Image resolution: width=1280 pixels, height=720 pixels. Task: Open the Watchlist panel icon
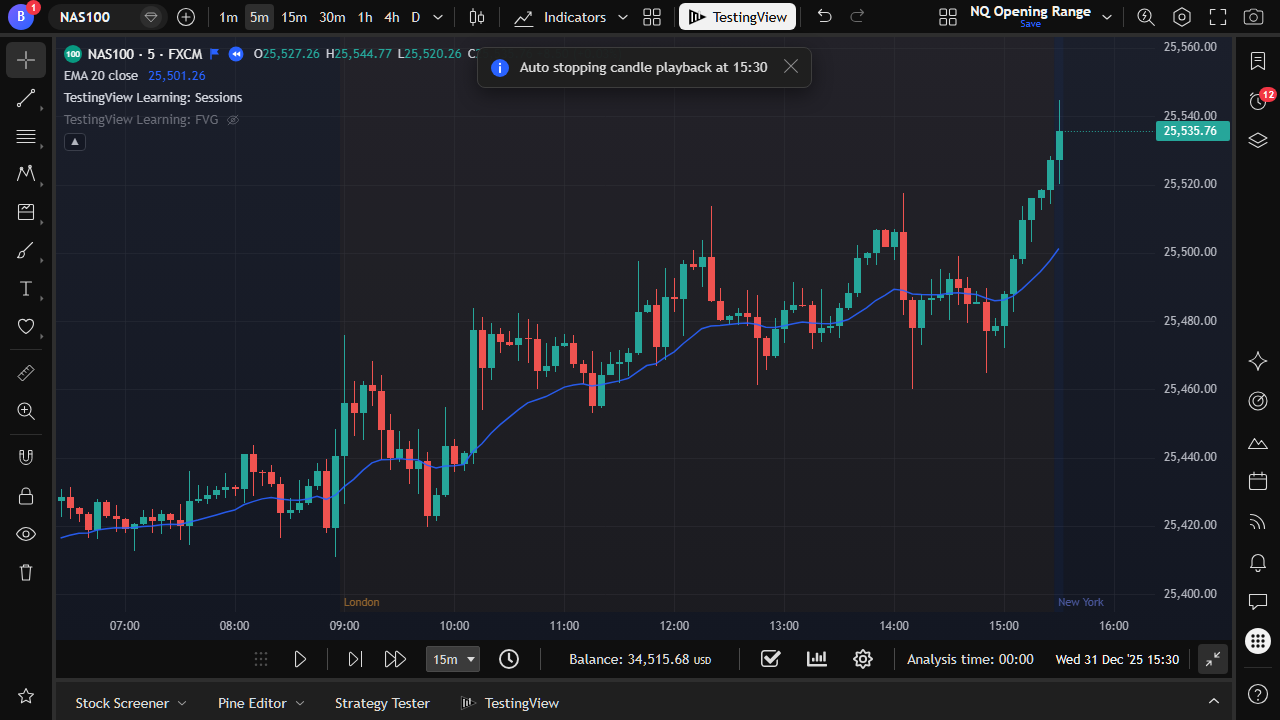(x=1258, y=61)
